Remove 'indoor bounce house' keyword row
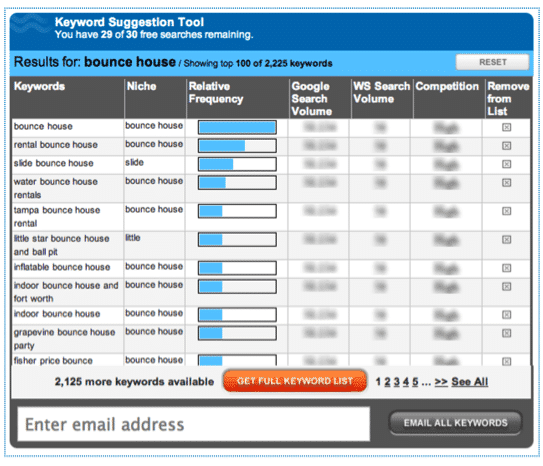The width and height of the screenshot is (543, 466). [x=506, y=315]
